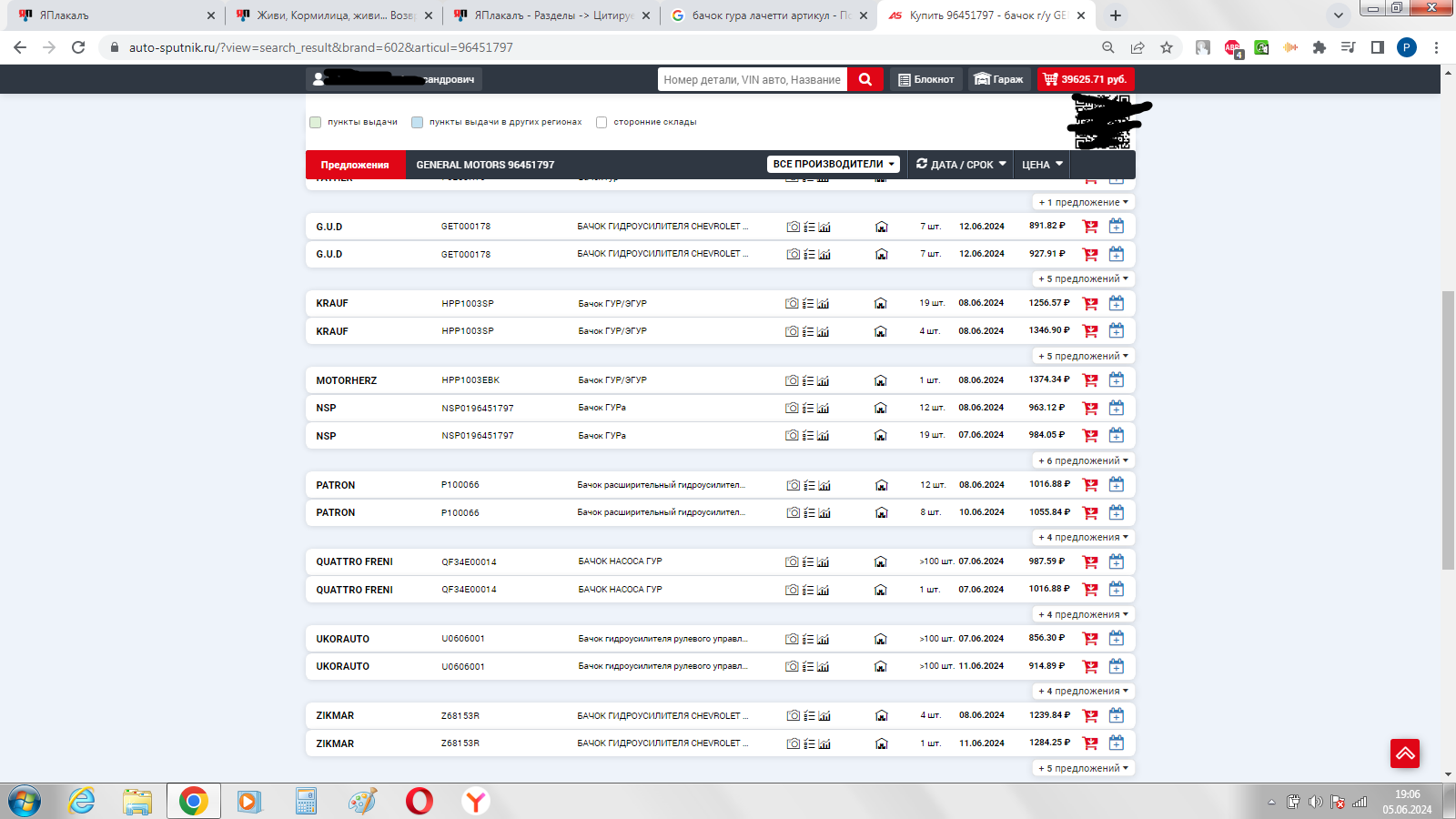Click the browser address bar URL

point(321,47)
